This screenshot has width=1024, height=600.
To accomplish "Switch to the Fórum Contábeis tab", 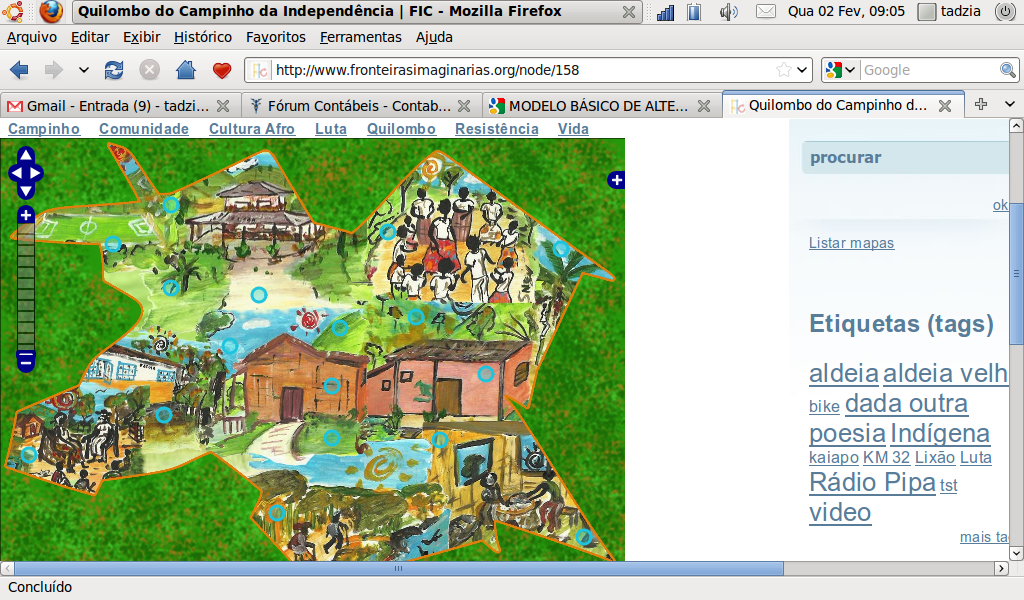I will [361, 105].
